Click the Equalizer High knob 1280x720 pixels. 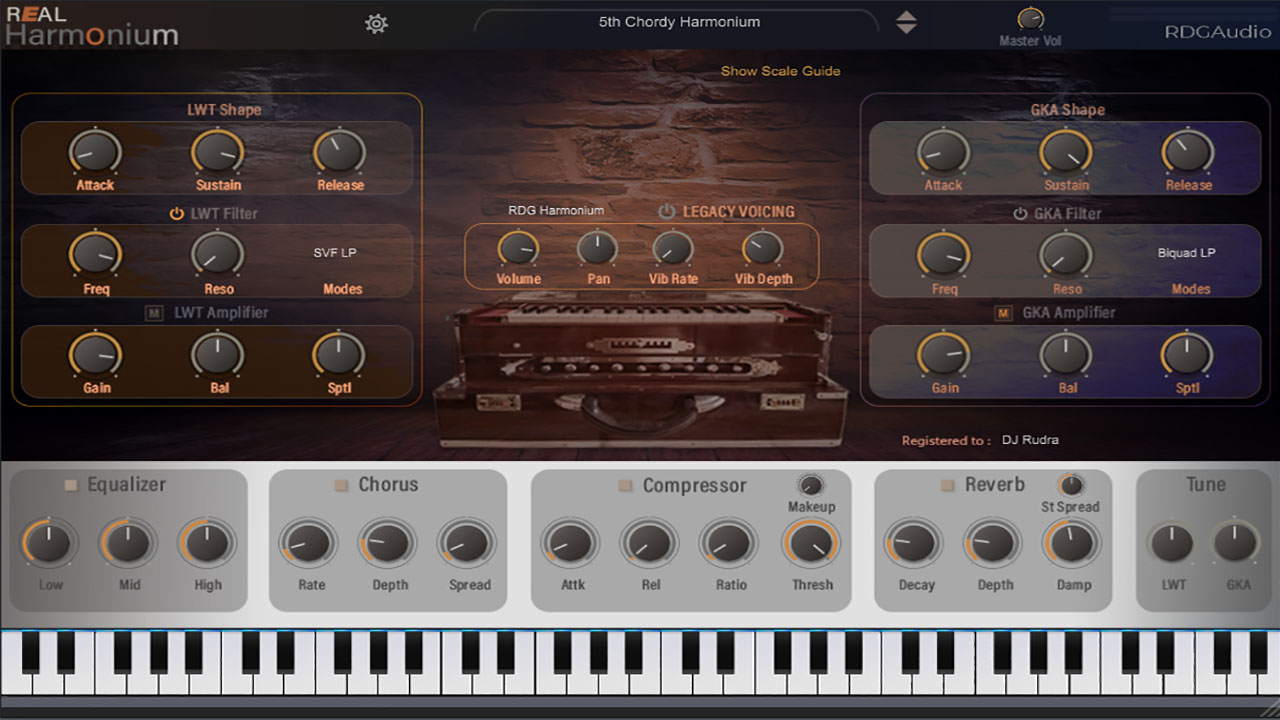(x=207, y=544)
